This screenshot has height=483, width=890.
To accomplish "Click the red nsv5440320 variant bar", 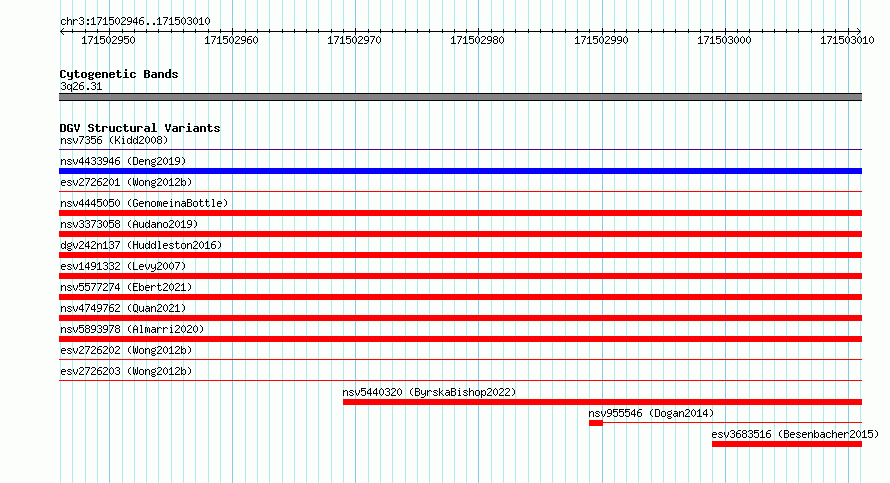I will [602, 402].
